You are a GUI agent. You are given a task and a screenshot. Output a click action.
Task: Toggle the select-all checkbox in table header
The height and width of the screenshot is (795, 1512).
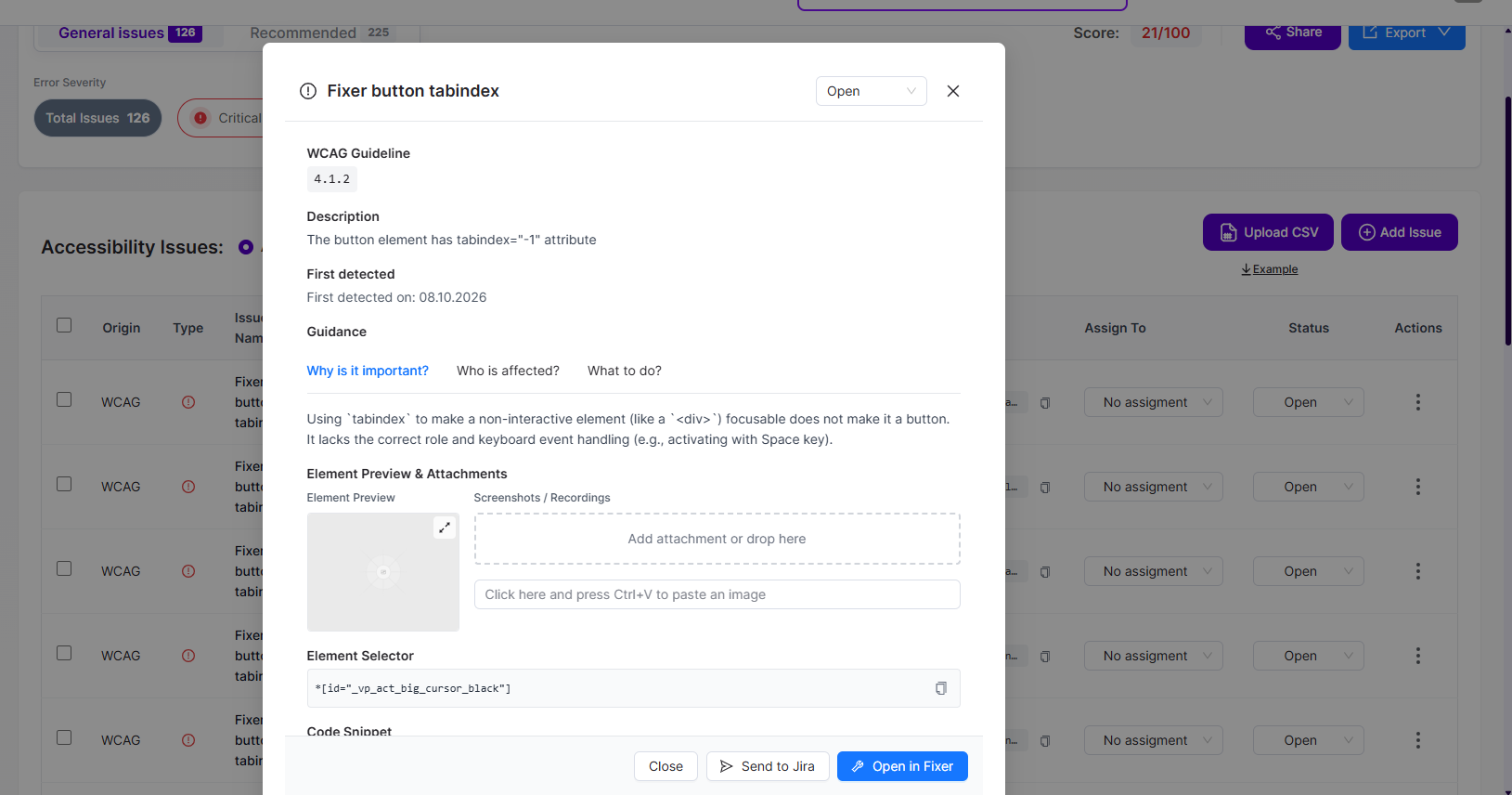point(64,325)
